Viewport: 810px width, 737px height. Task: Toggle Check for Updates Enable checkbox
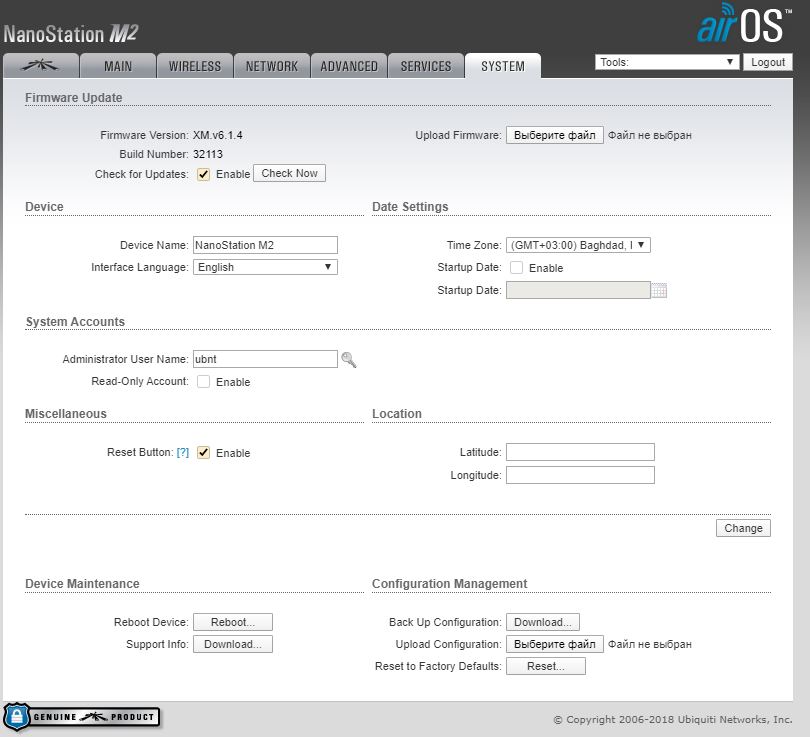(204, 175)
